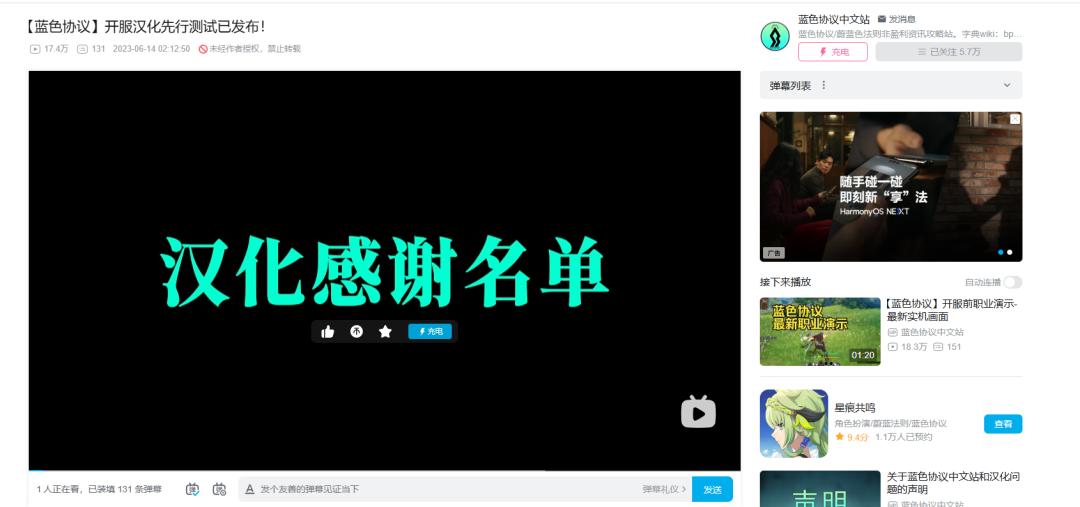The height and width of the screenshot is (507, 1080).
Task: Toggle the 自动连播 autoplay switch
Action: click(1012, 282)
